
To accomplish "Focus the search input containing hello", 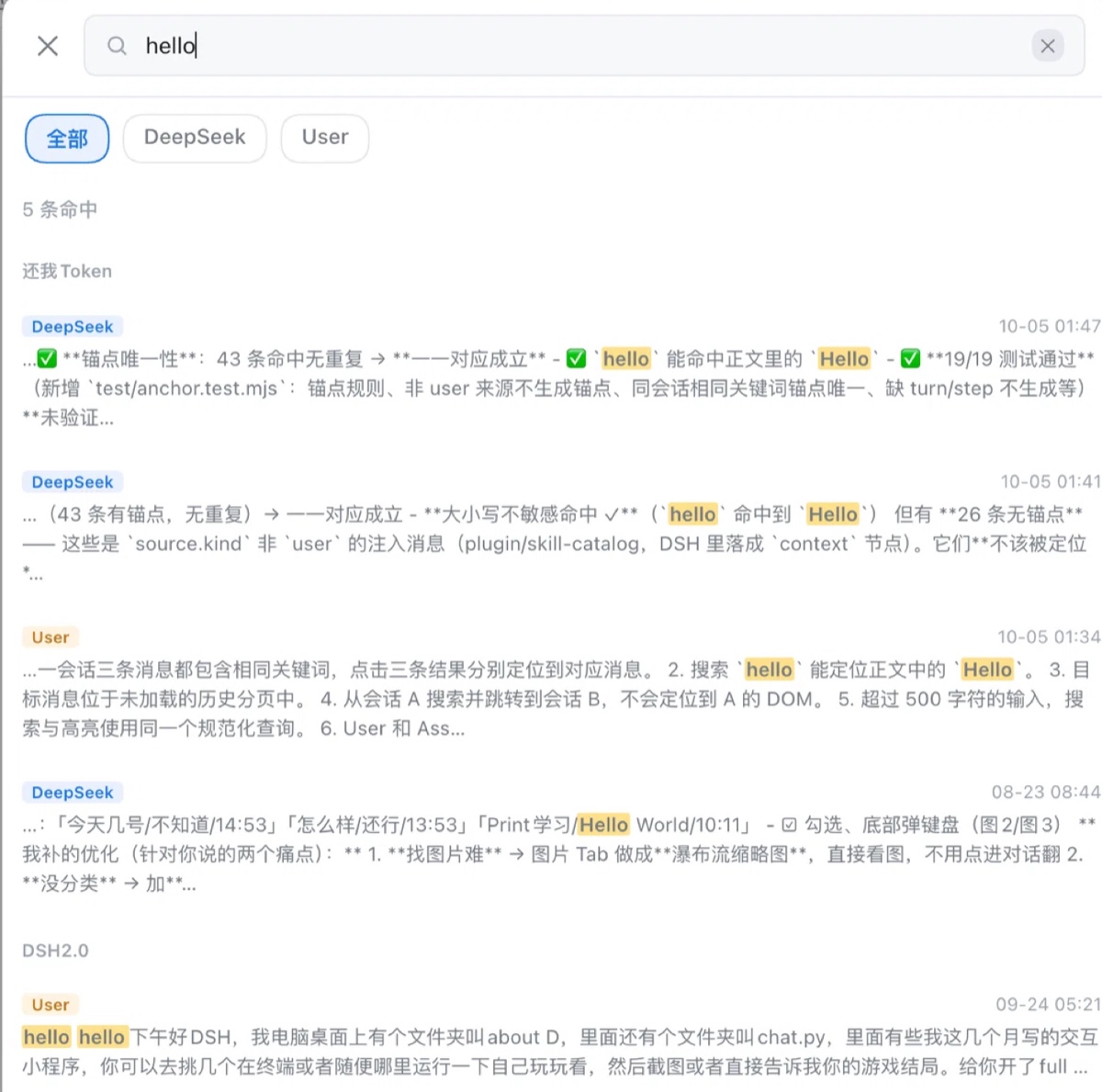I will [584, 46].
